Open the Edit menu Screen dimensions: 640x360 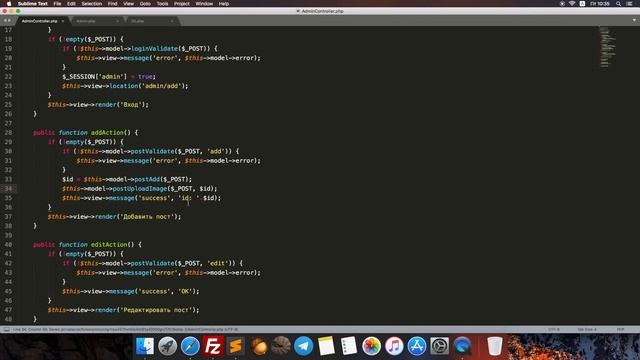tap(71, 4)
